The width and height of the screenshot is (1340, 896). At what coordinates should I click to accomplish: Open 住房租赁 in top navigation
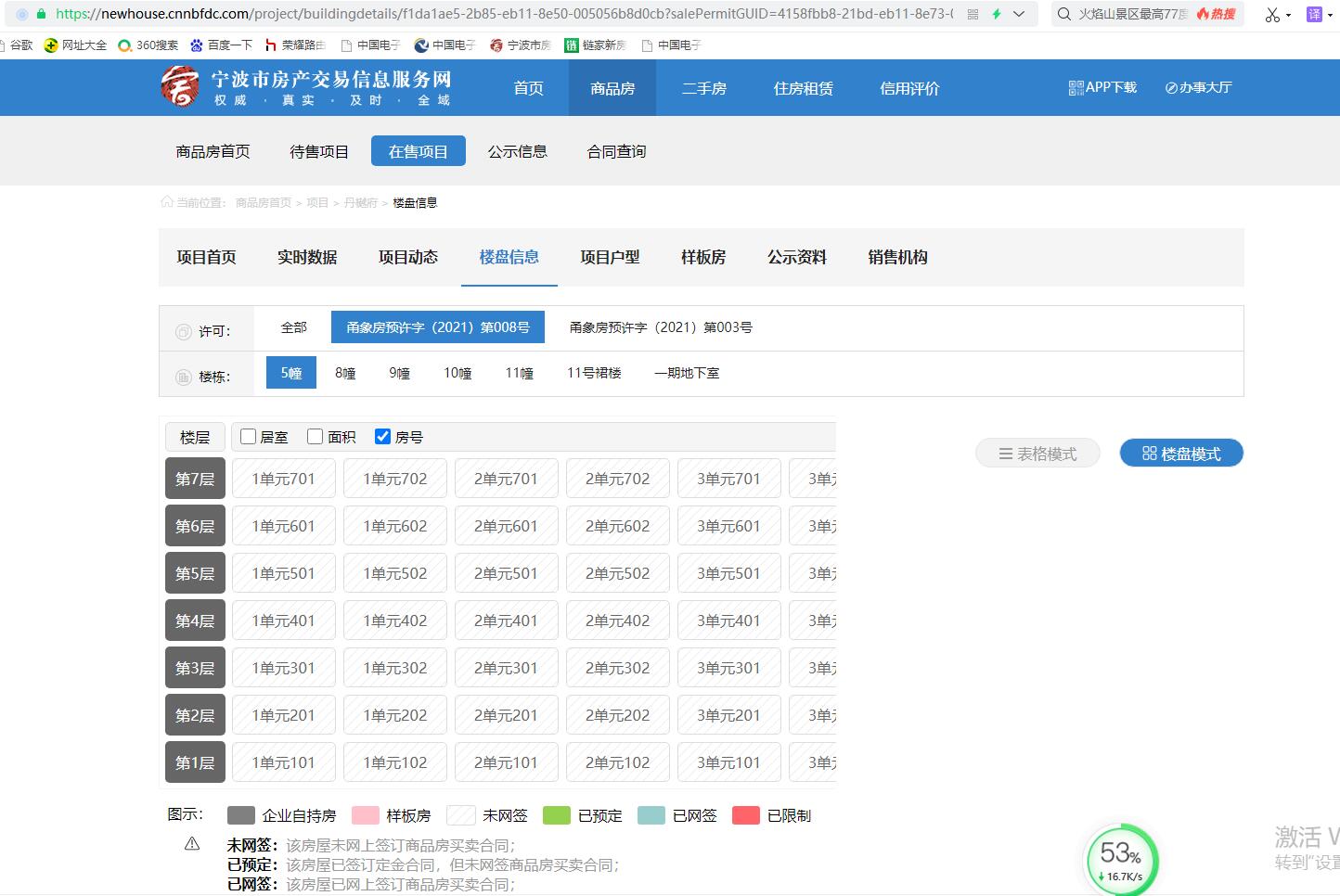click(804, 88)
